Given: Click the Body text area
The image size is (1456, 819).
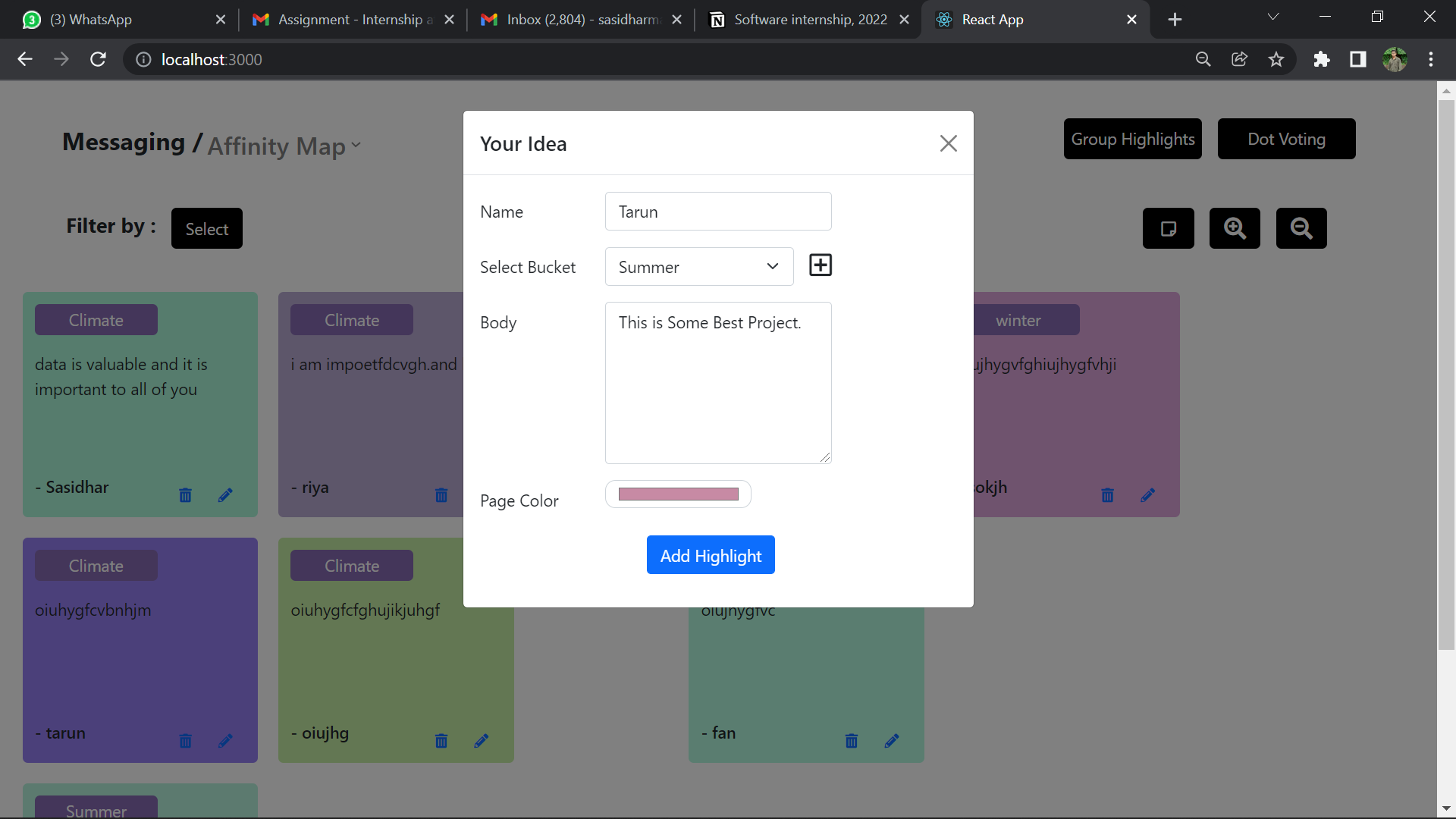Looking at the screenshot, I should pyautogui.click(x=718, y=383).
